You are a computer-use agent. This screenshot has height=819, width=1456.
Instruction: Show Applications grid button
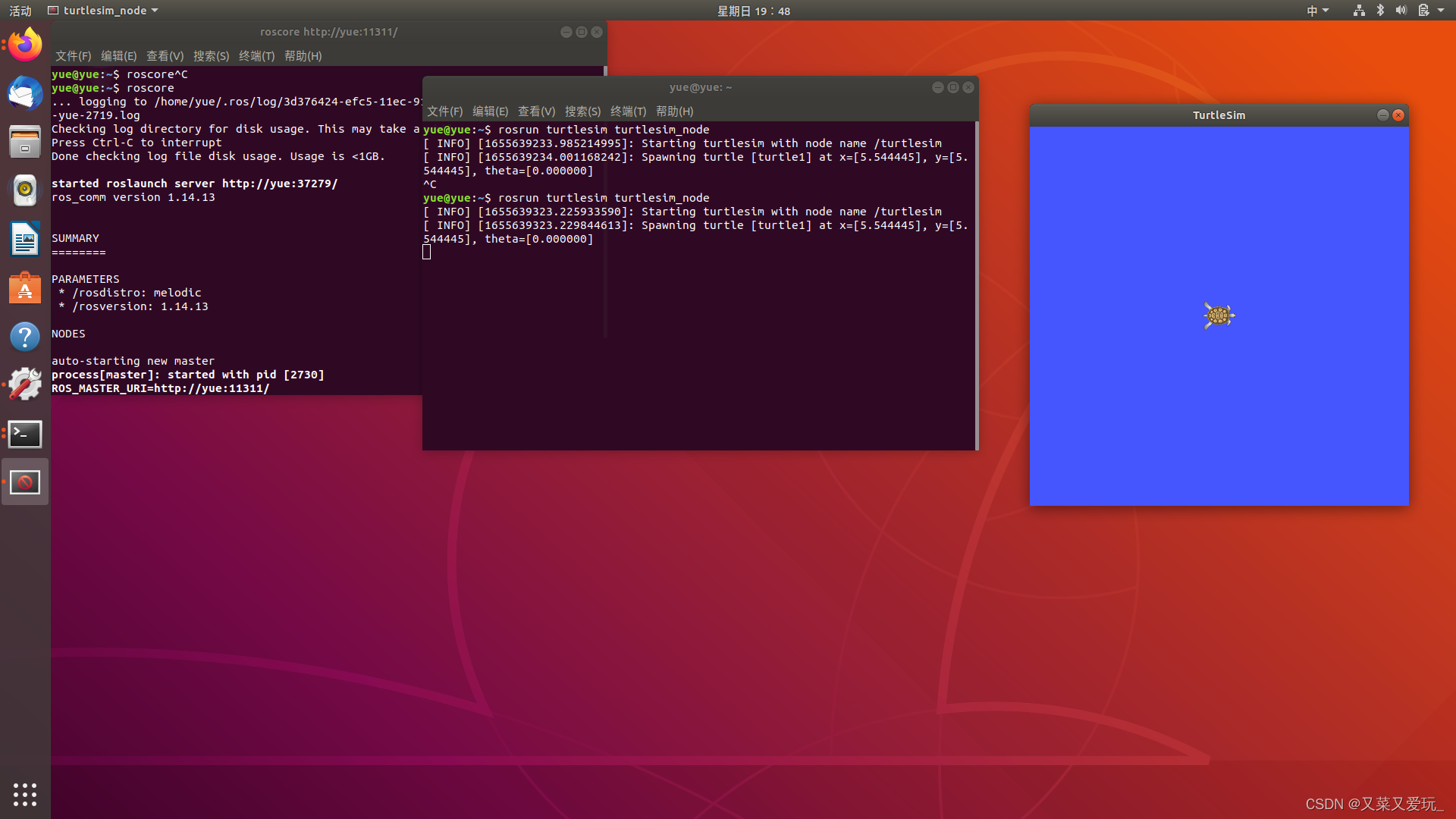point(25,794)
